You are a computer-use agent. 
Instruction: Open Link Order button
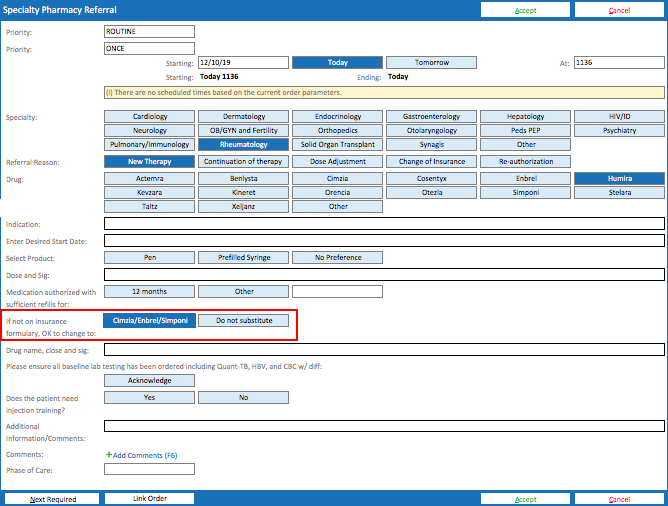(150, 498)
